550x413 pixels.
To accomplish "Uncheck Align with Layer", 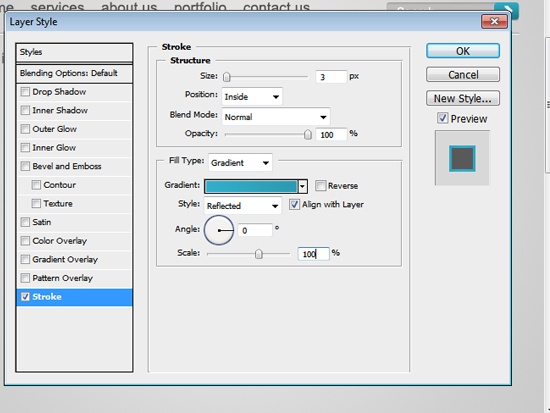I will (x=294, y=204).
